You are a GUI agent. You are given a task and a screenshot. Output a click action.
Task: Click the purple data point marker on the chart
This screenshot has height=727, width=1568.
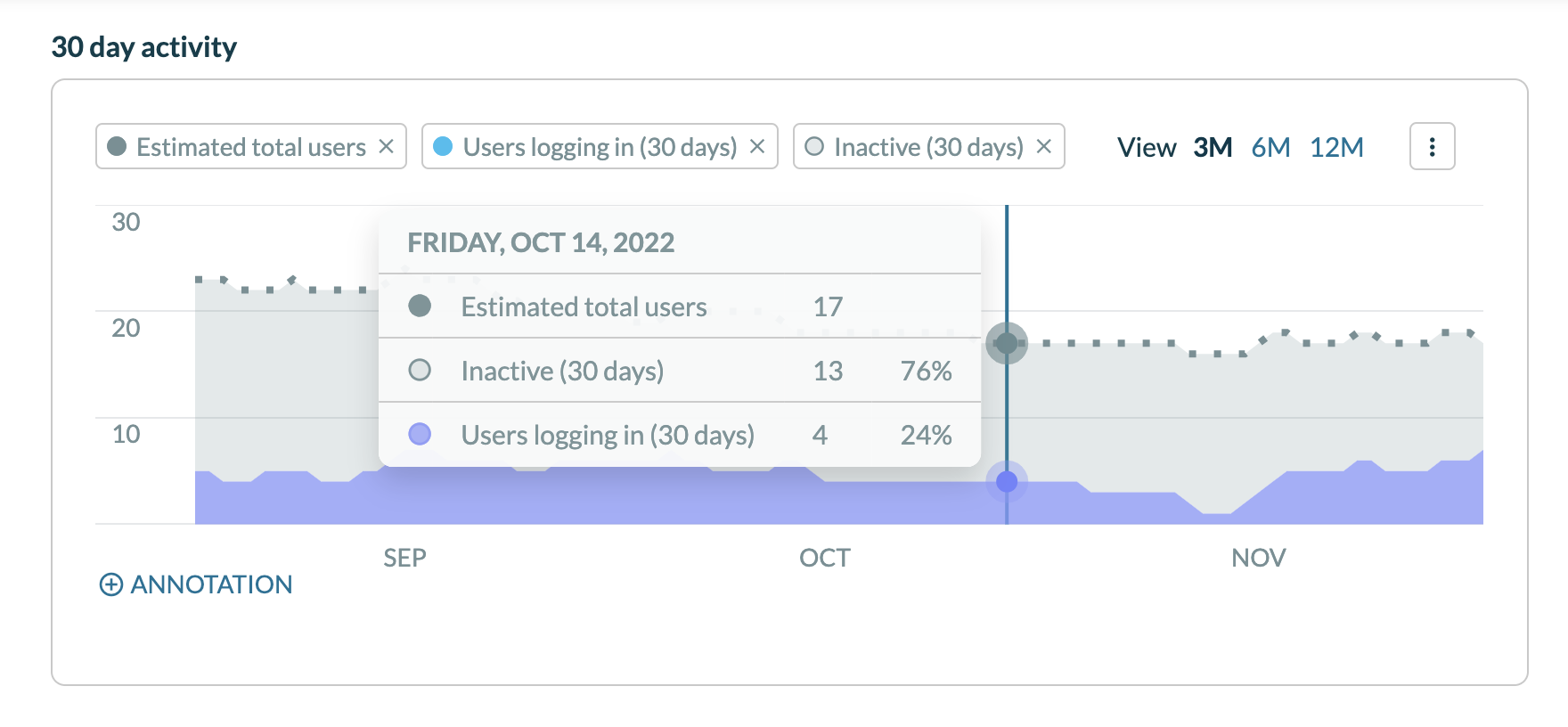click(1007, 482)
